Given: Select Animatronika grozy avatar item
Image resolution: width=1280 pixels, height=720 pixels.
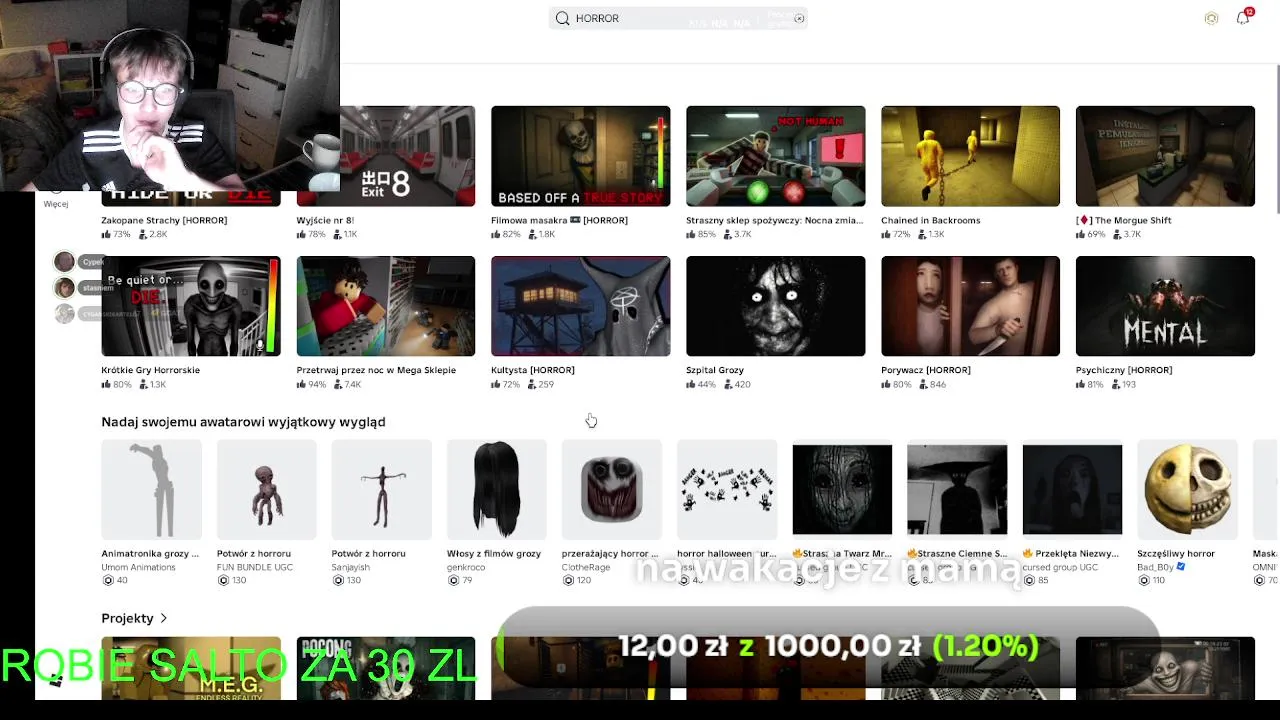Looking at the screenshot, I should coord(151,490).
